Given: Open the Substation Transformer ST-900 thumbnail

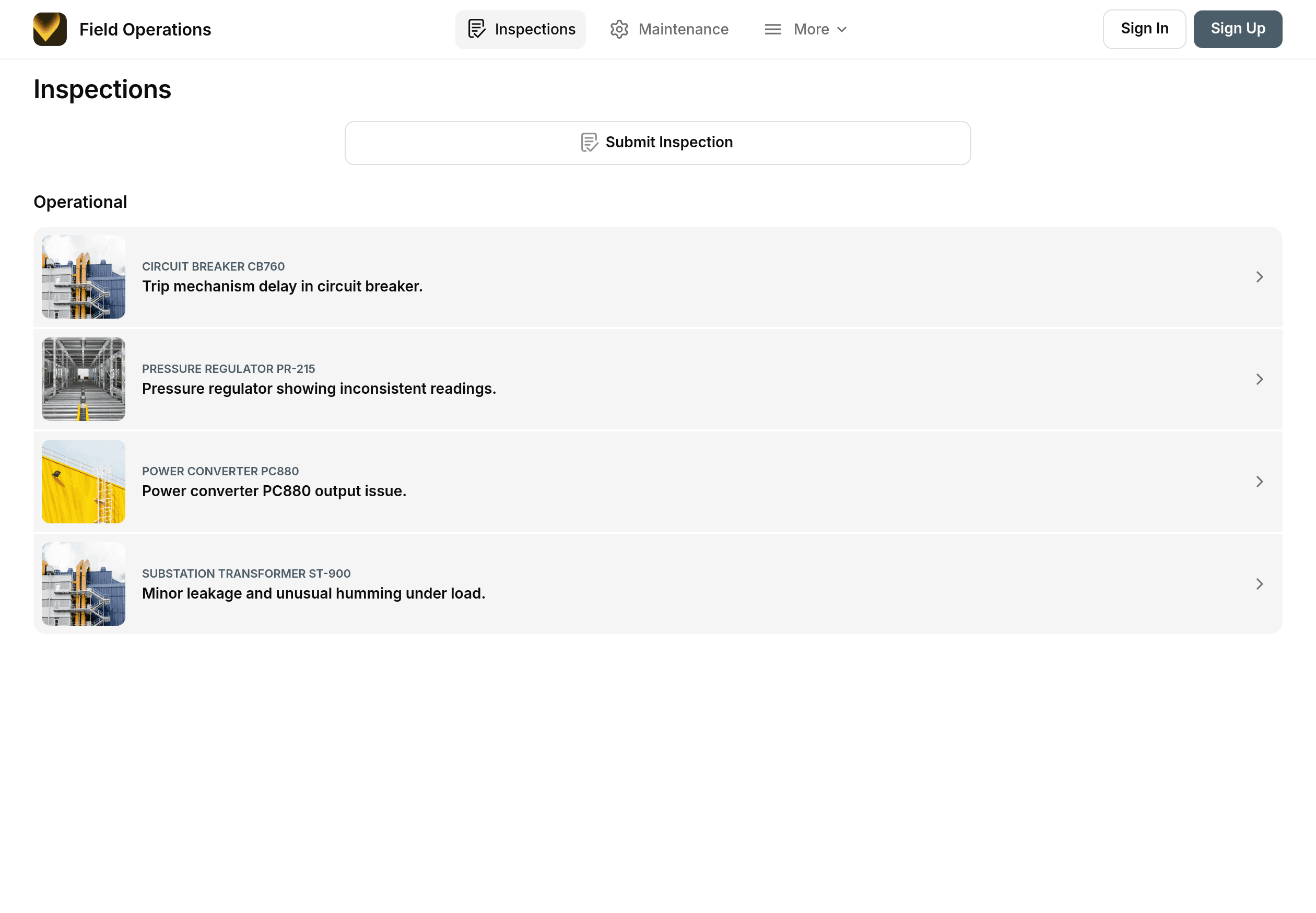Looking at the screenshot, I should (x=84, y=584).
